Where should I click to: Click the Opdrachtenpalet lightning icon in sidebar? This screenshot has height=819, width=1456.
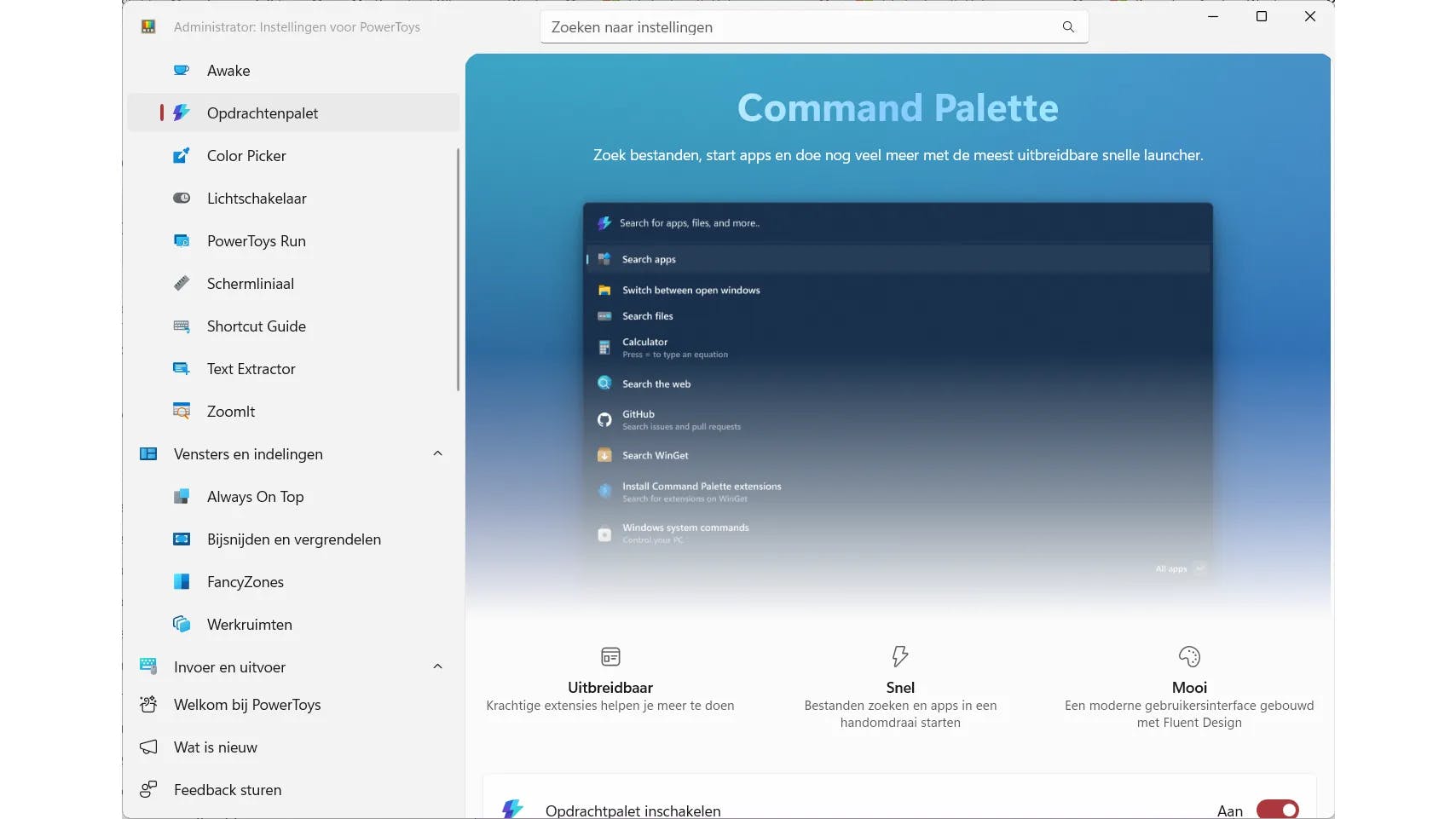coord(182,113)
